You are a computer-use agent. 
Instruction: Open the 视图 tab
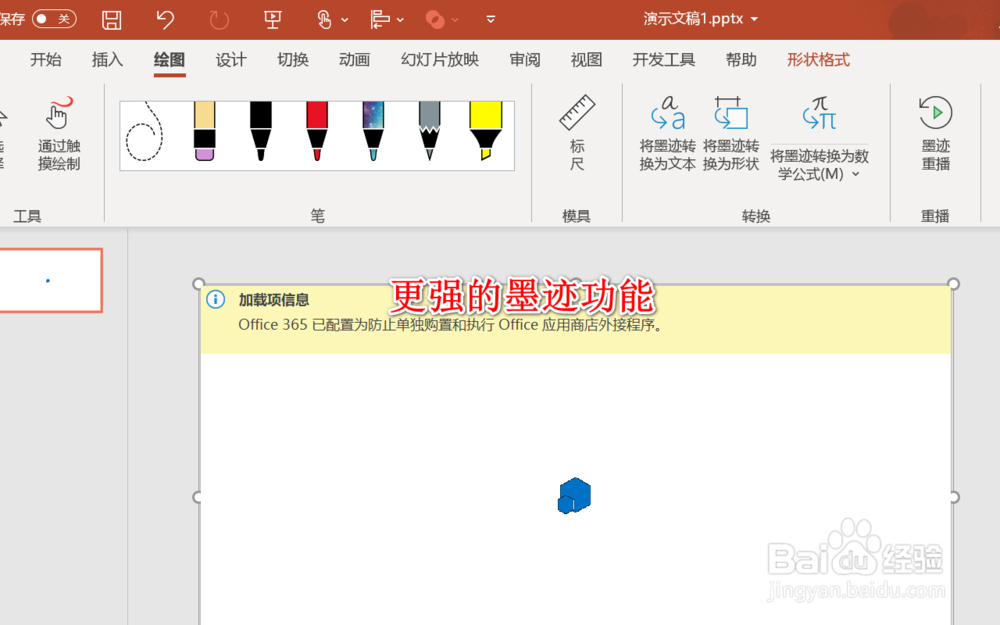pos(586,60)
